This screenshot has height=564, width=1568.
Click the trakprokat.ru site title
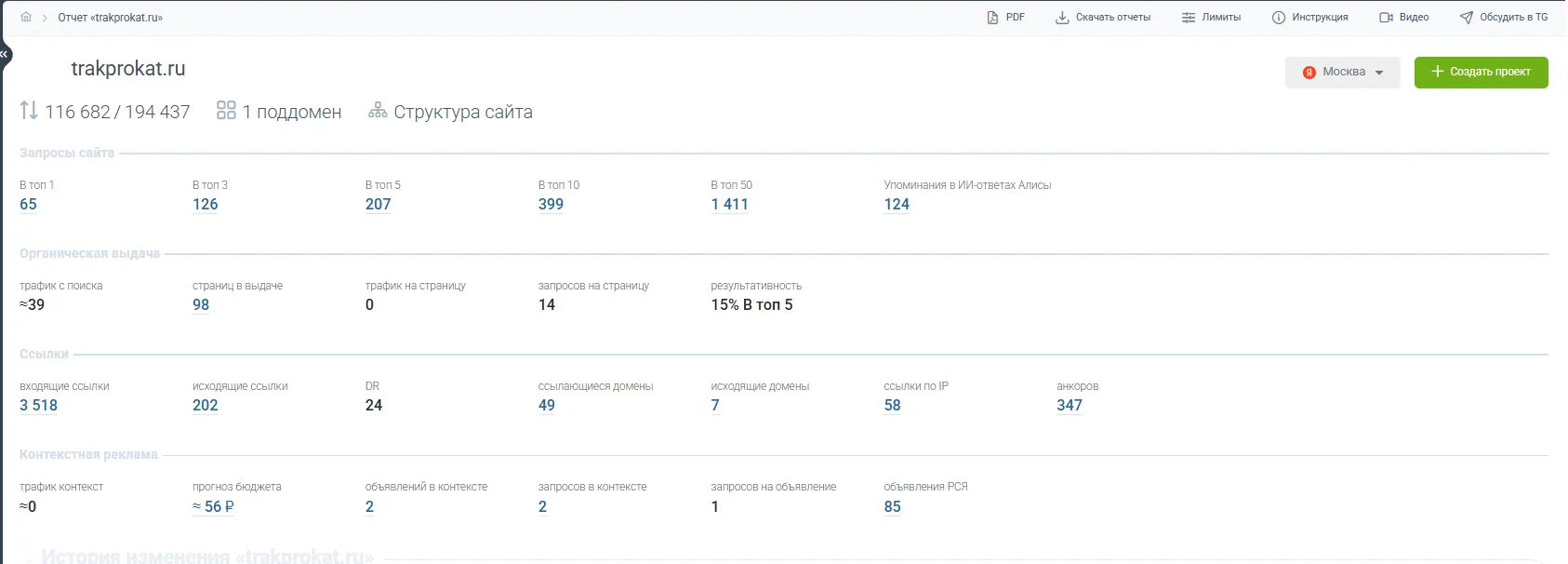point(128,68)
